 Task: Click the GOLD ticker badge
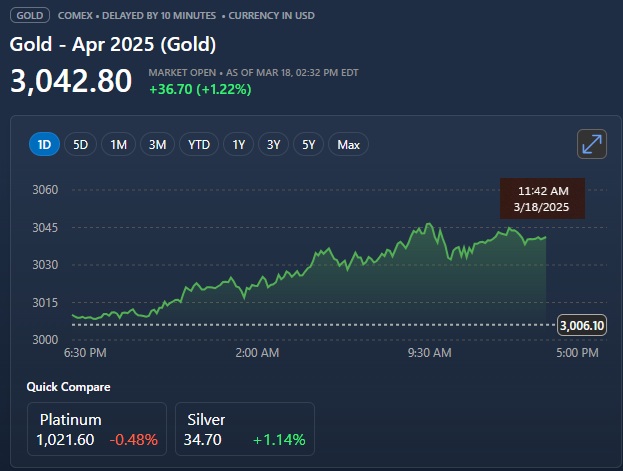[30, 17]
